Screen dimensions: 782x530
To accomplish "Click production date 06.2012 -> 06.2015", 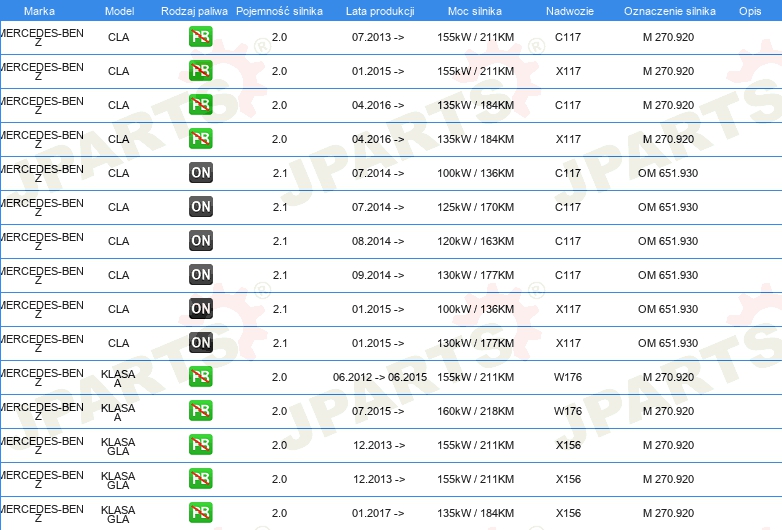I will coord(380,377).
